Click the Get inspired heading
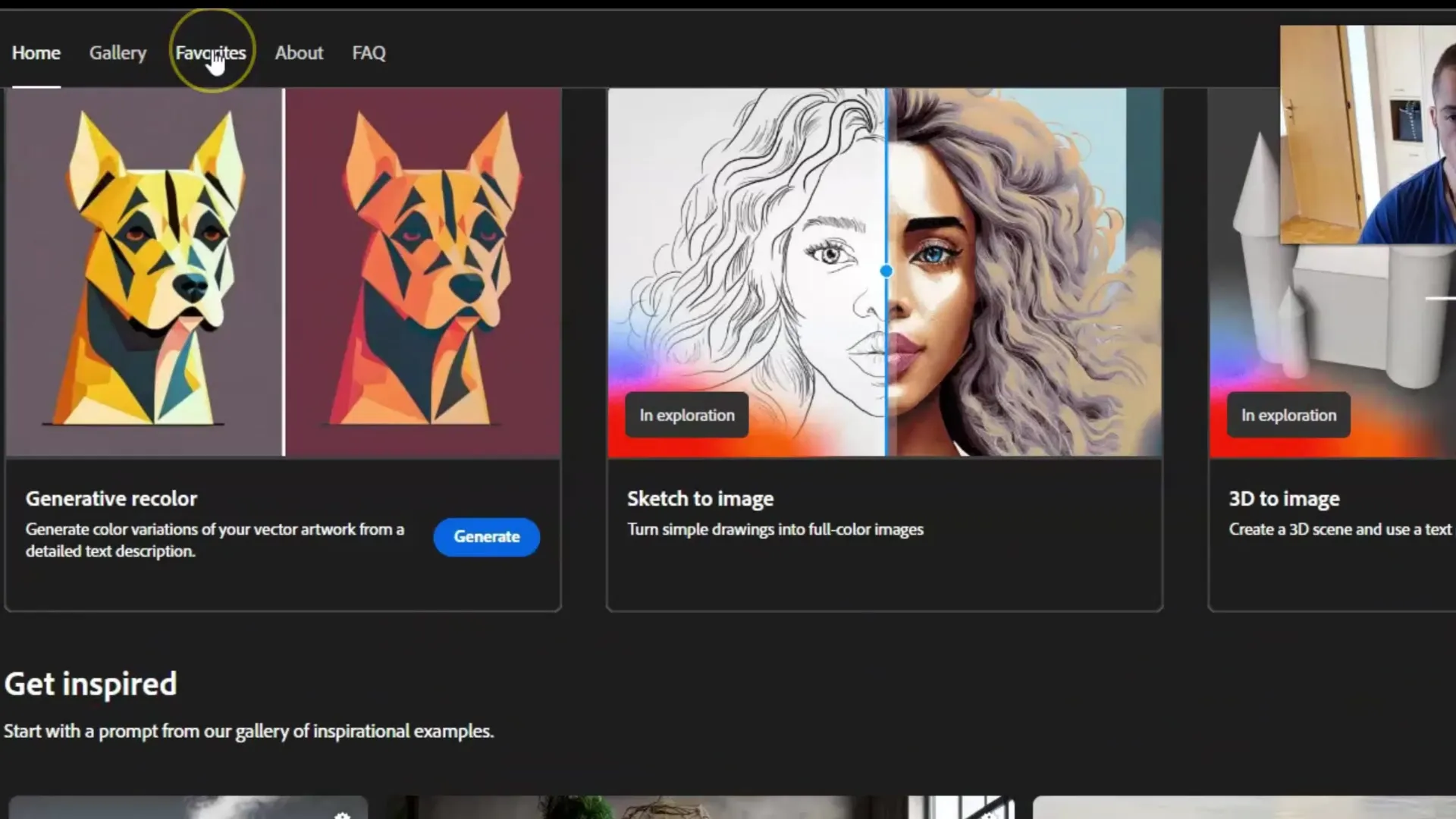The height and width of the screenshot is (819, 1456). click(x=90, y=684)
